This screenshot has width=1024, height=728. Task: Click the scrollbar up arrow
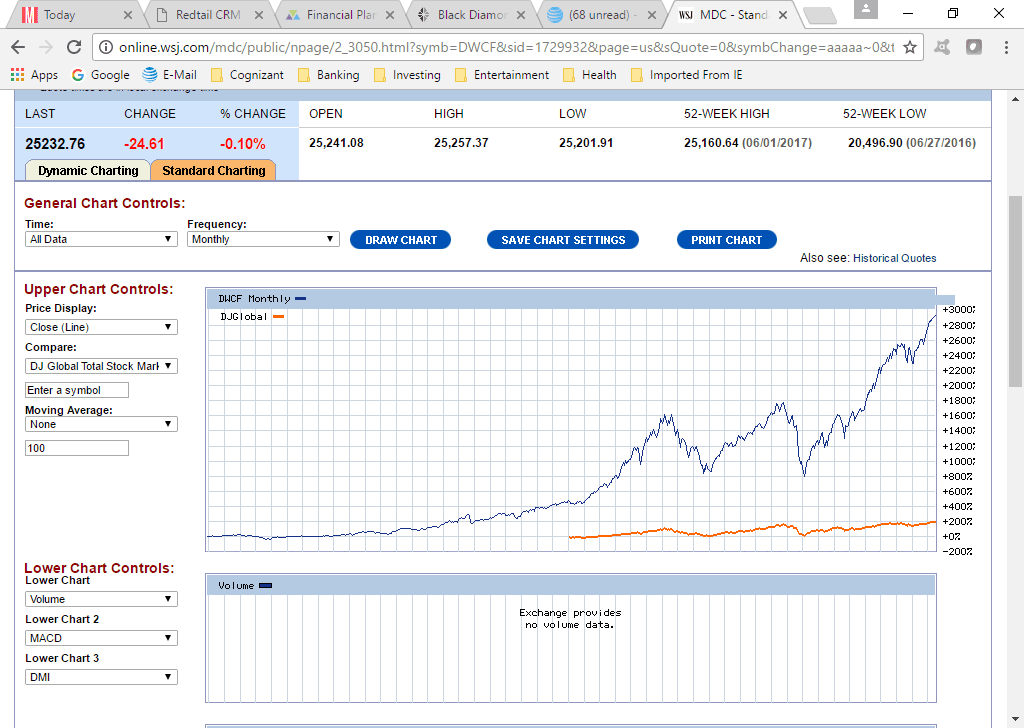point(1015,99)
